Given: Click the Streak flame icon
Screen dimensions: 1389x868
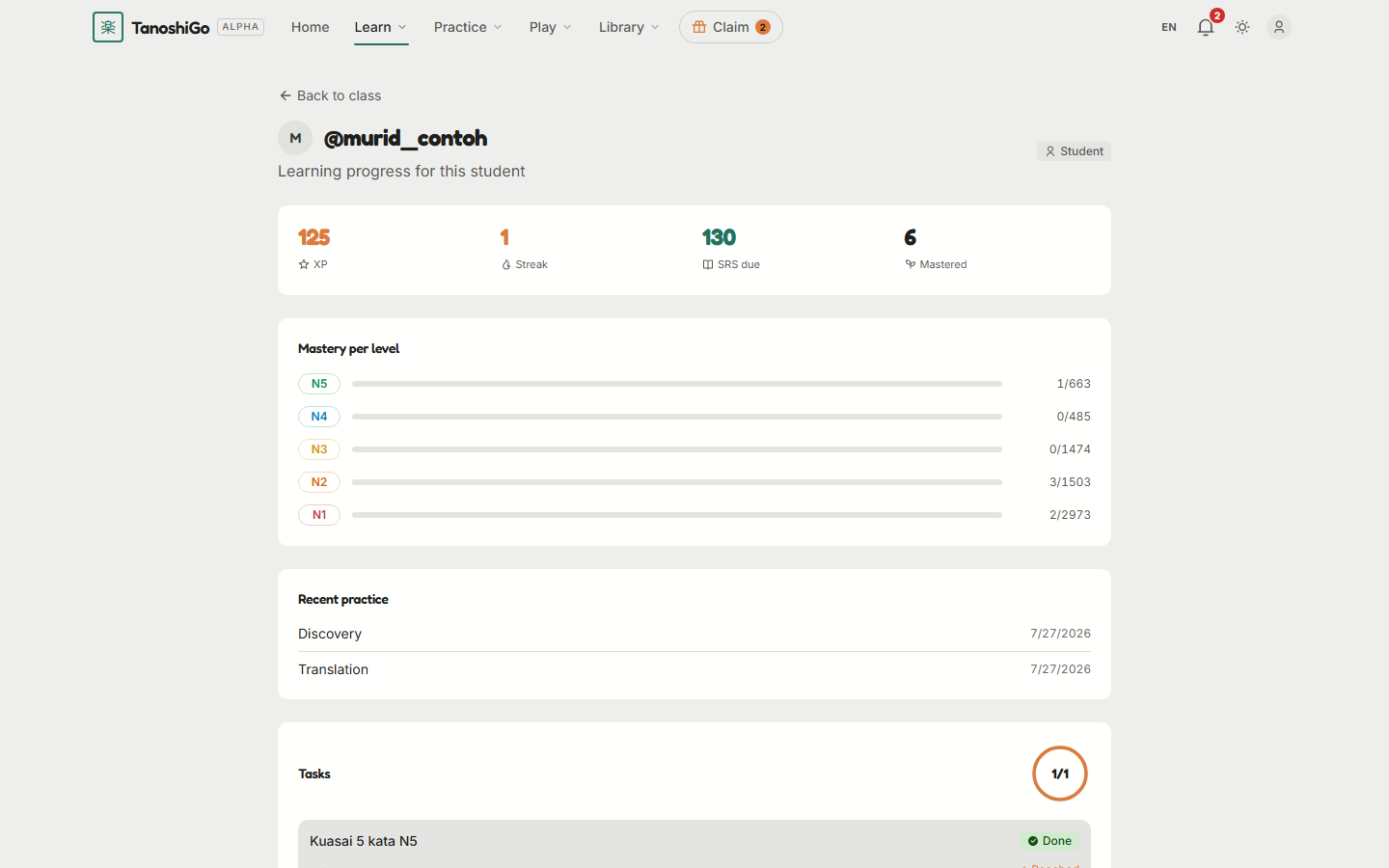Looking at the screenshot, I should tap(506, 264).
